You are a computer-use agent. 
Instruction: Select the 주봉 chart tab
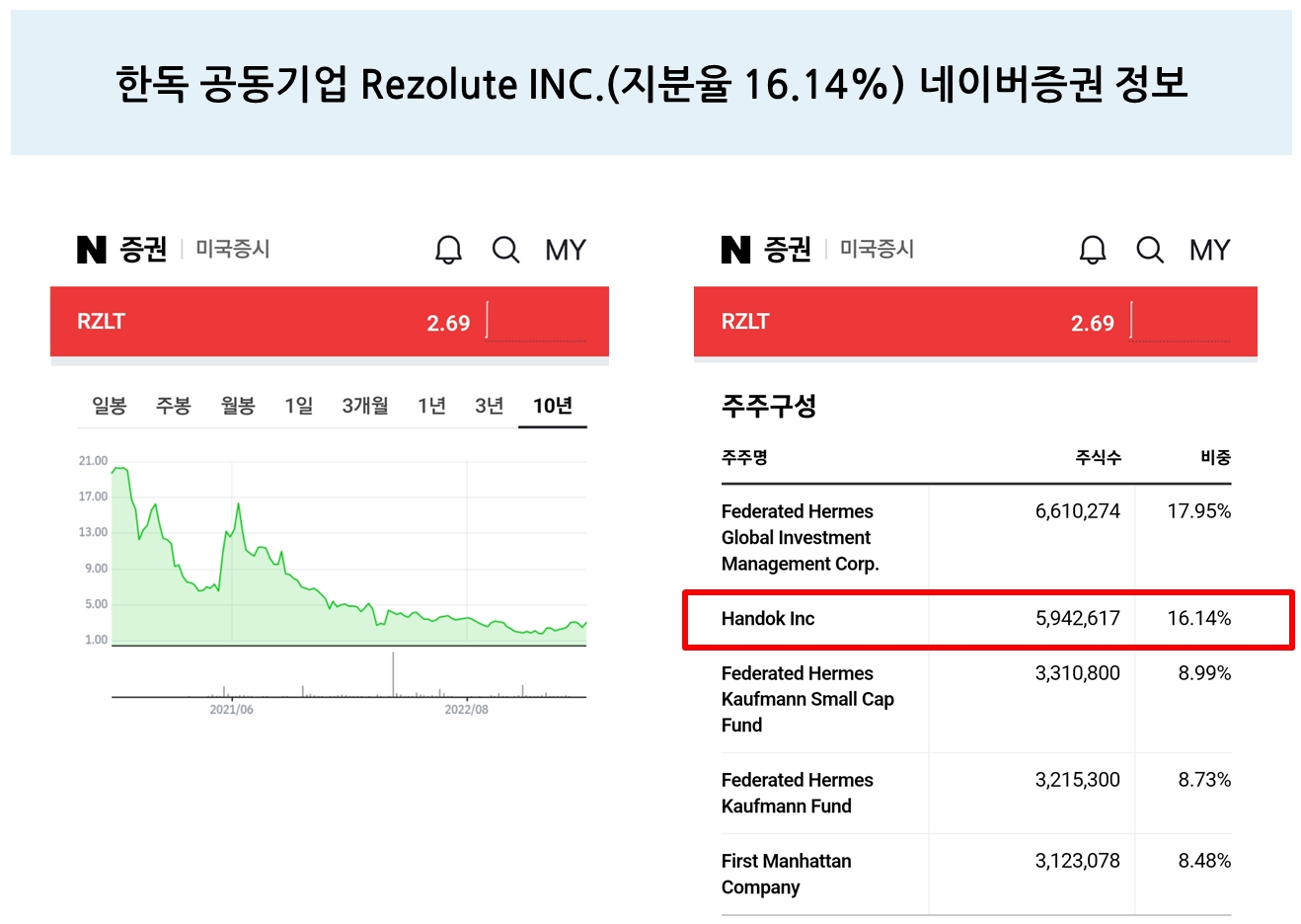[x=174, y=406]
